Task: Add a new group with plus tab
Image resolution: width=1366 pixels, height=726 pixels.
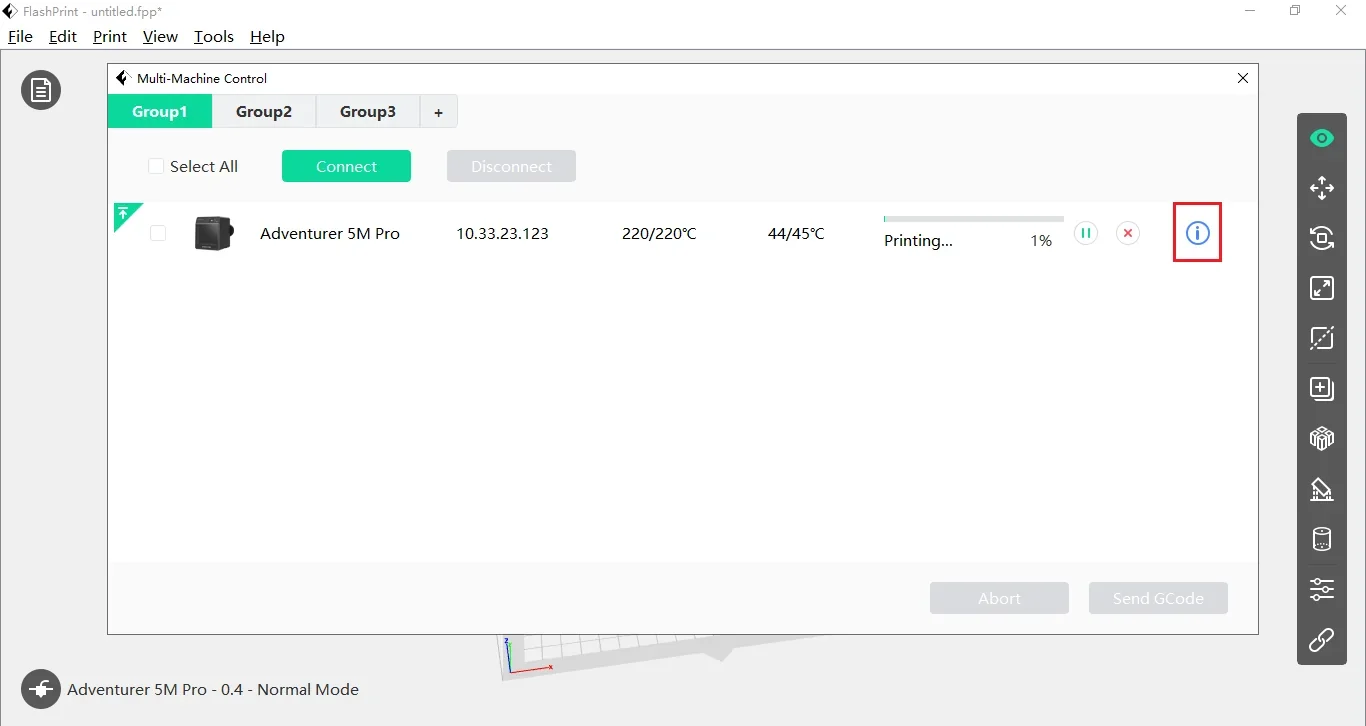Action: click(438, 113)
